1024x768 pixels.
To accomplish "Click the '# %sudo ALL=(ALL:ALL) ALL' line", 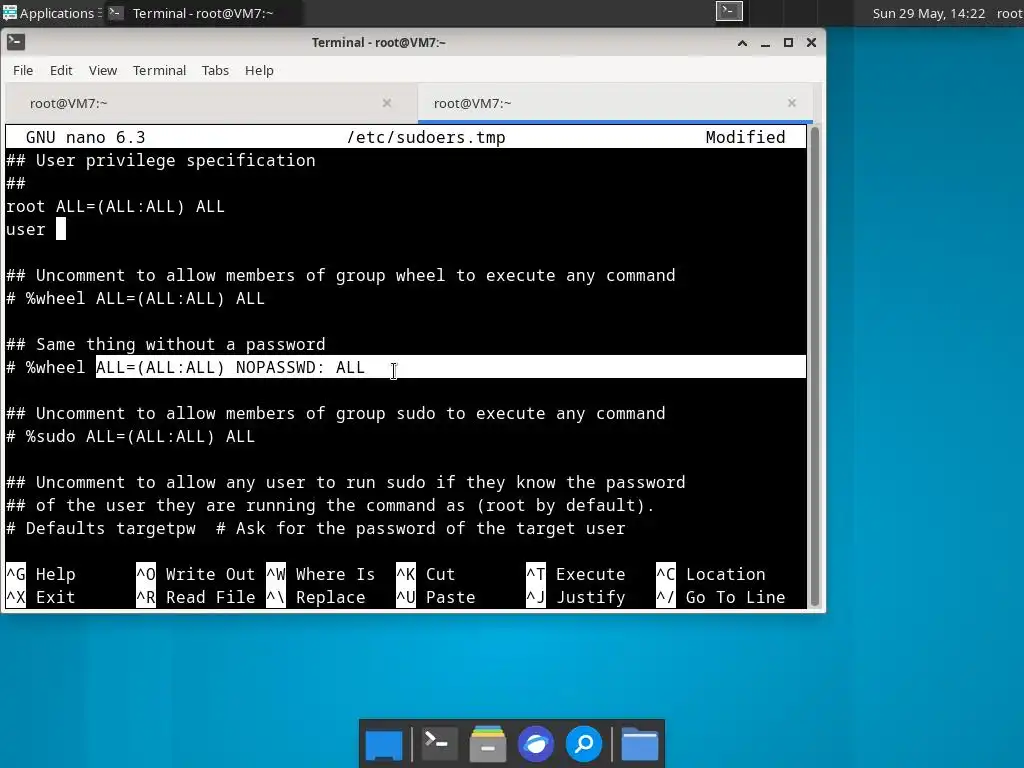I will (x=131, y=436).
